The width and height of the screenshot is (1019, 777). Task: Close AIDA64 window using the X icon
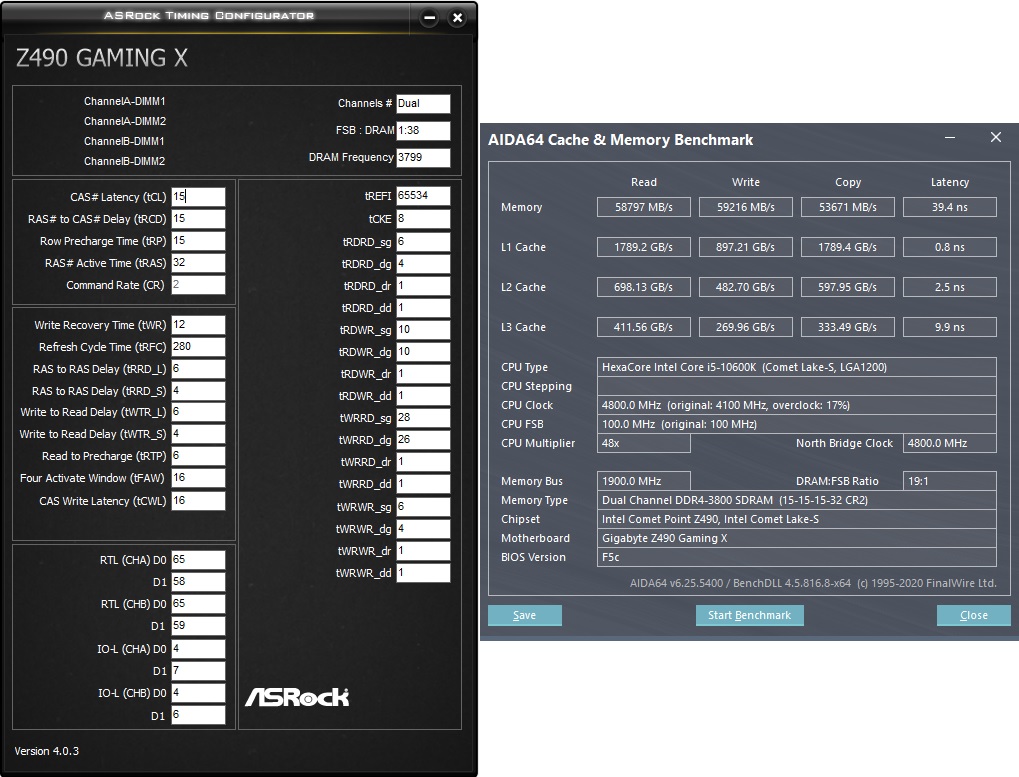click(x=996, y=137)
